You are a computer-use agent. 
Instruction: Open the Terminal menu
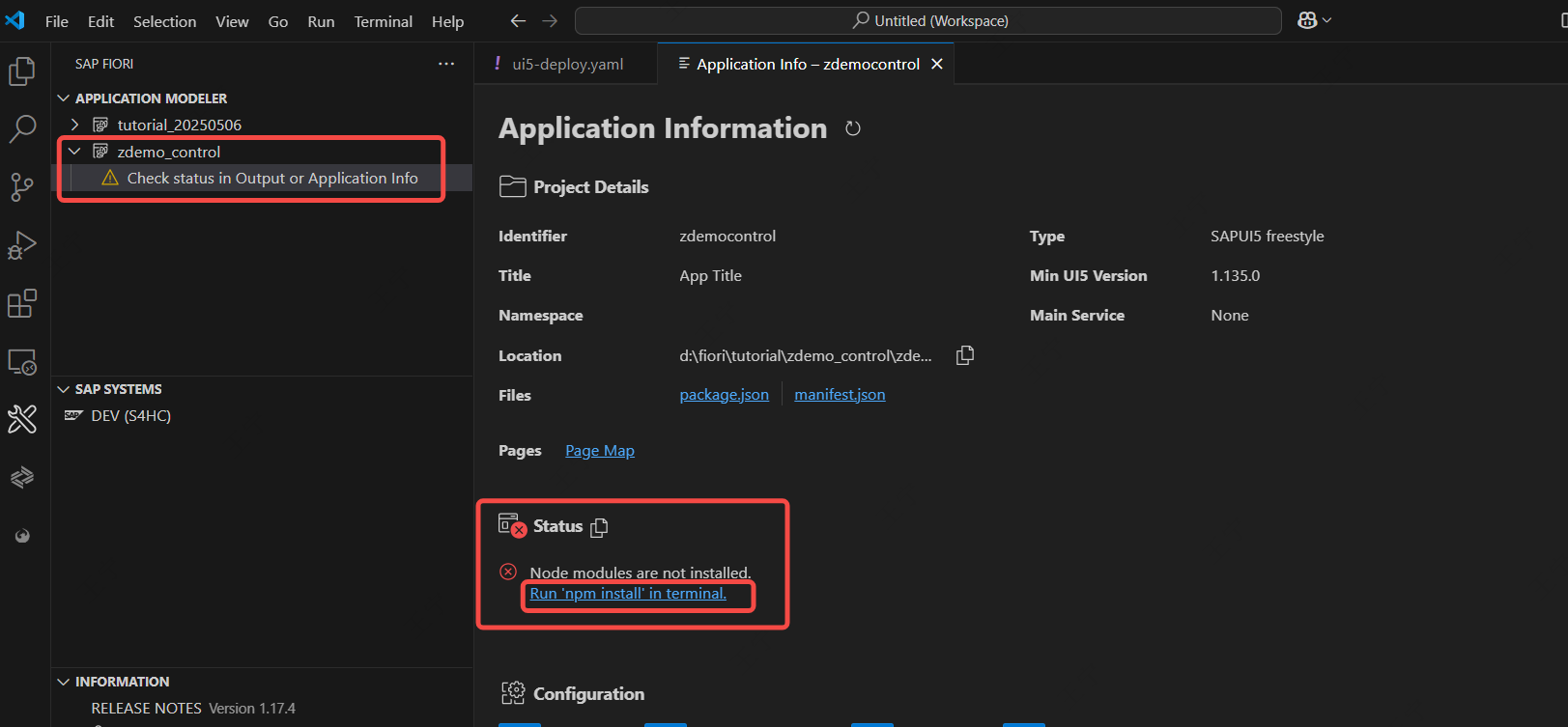click(383, 21)
